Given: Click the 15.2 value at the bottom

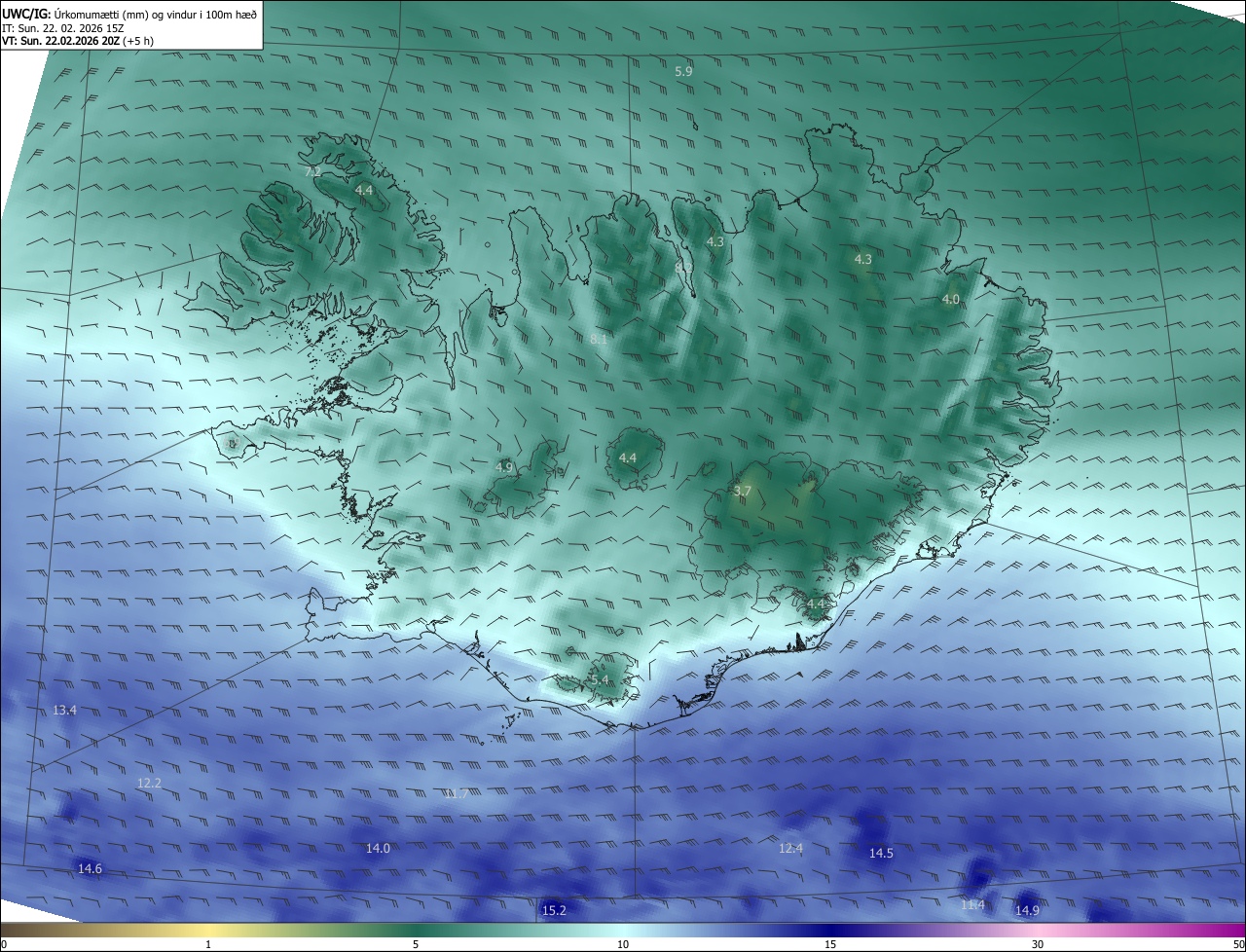Looking at the screenshot, I should [x=554, y=911].
